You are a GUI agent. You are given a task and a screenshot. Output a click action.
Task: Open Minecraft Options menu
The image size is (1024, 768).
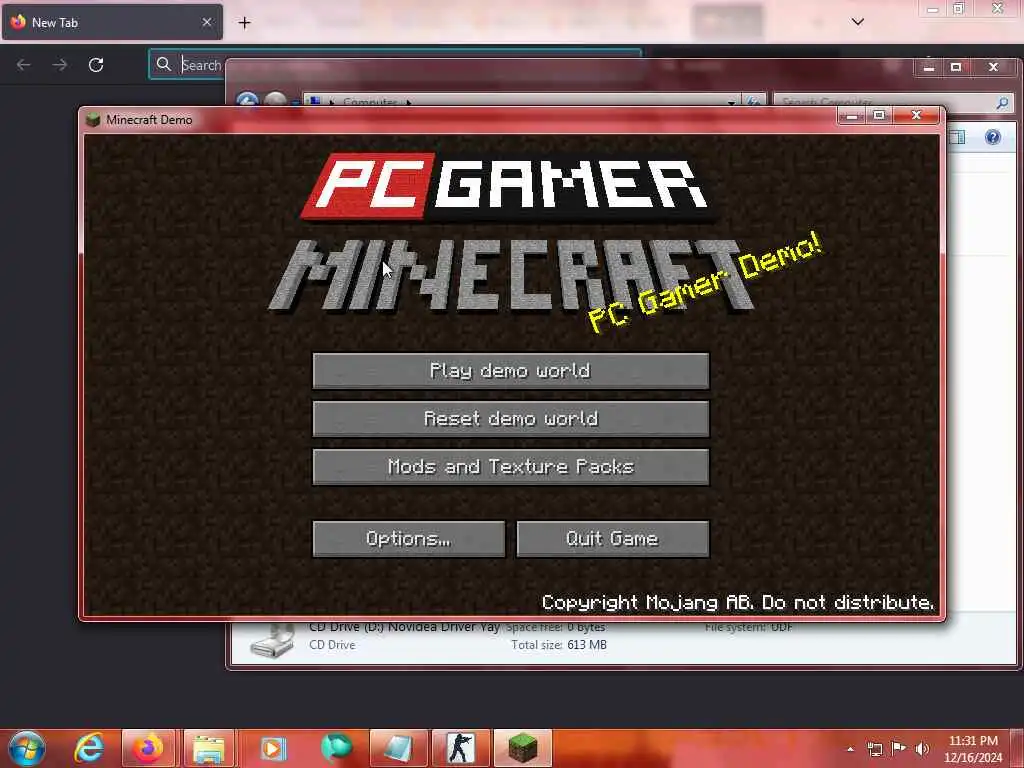[x=409, y=539]
